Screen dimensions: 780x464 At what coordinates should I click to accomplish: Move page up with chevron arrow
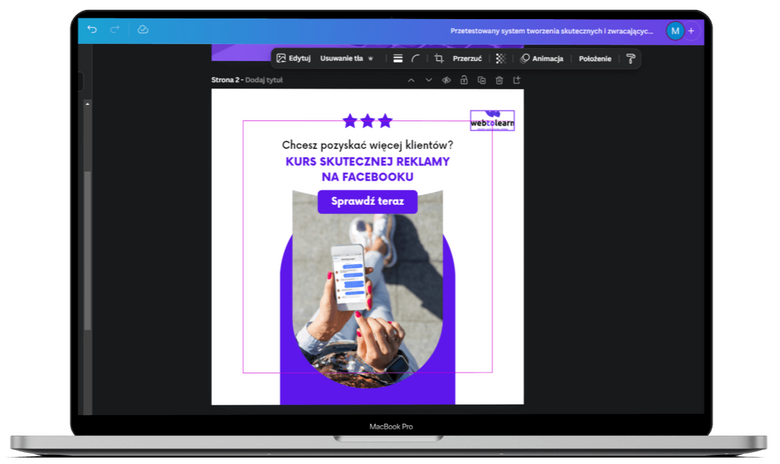pyautogui.click(x=411, y=80)
